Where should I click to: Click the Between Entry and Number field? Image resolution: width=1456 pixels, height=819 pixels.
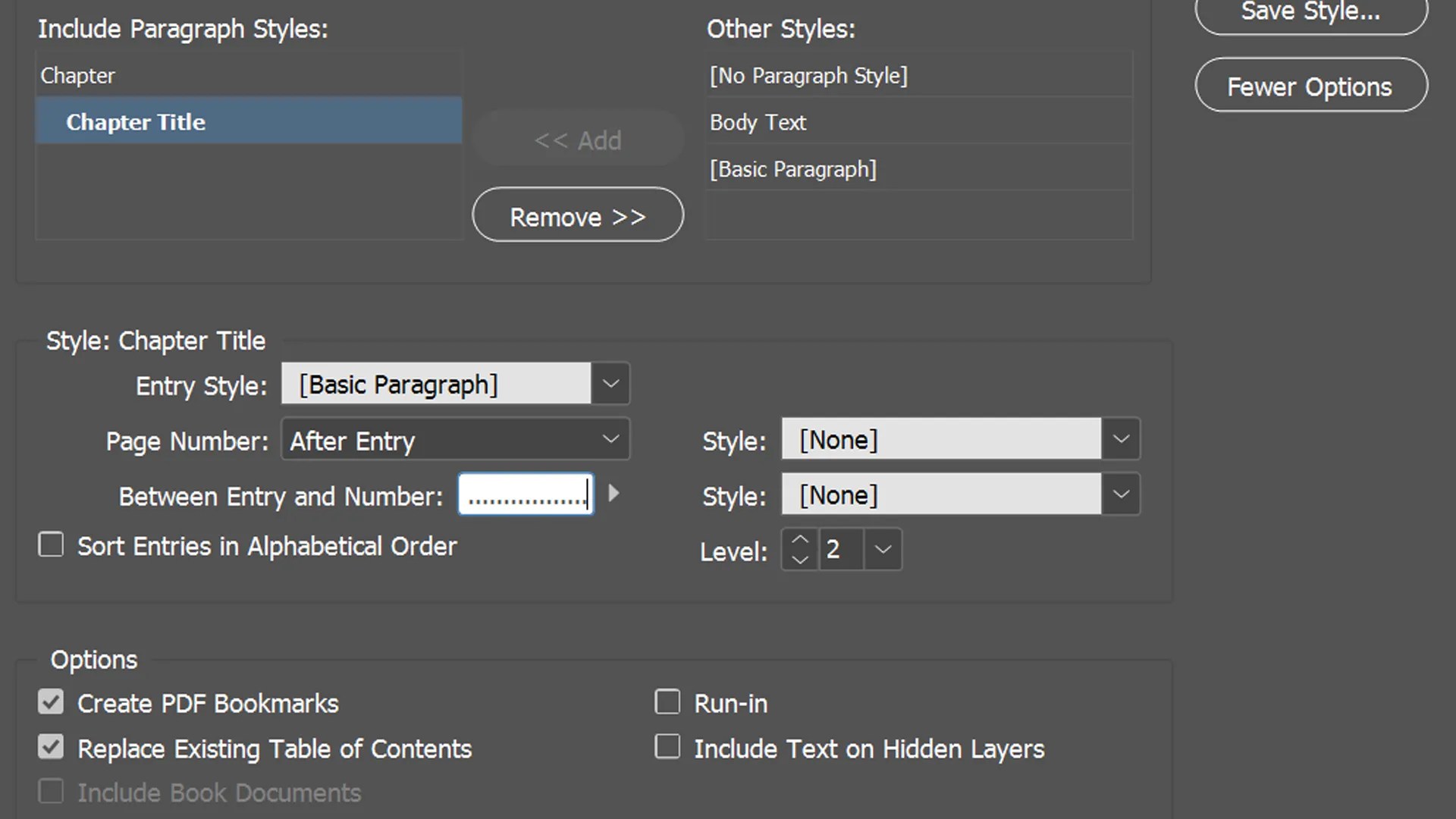click(x=526, y=494)
